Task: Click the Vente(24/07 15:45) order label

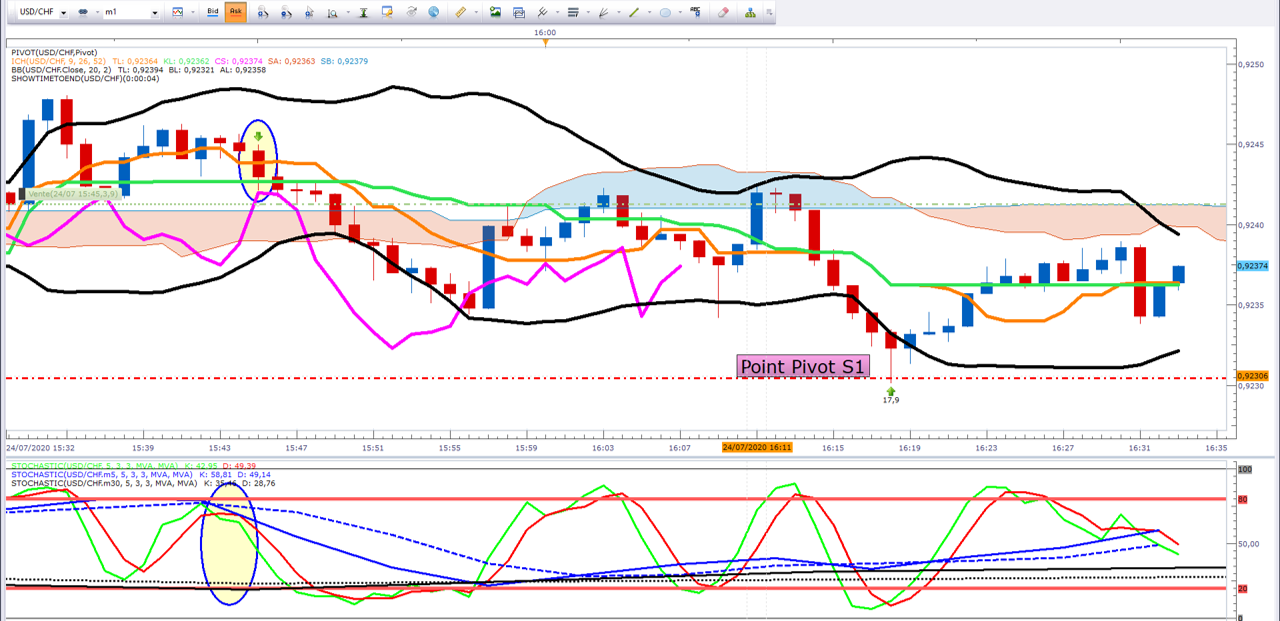Action: 73,194
